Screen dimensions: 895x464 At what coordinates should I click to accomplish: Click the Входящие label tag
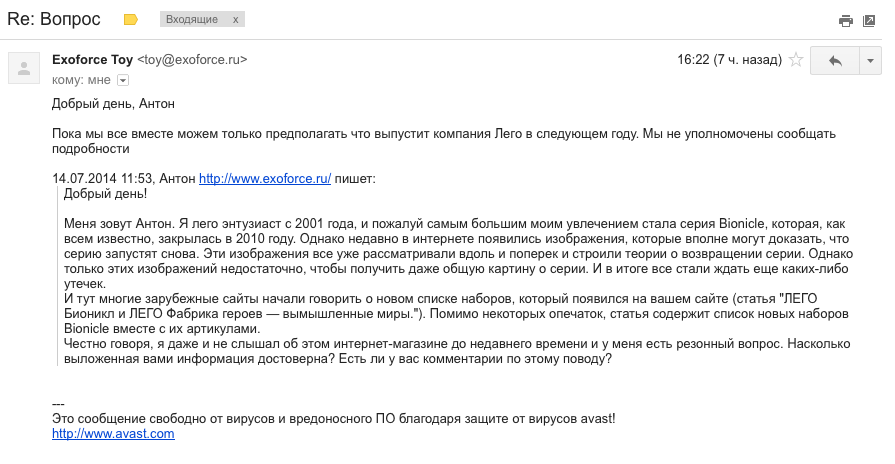point(192,19)
